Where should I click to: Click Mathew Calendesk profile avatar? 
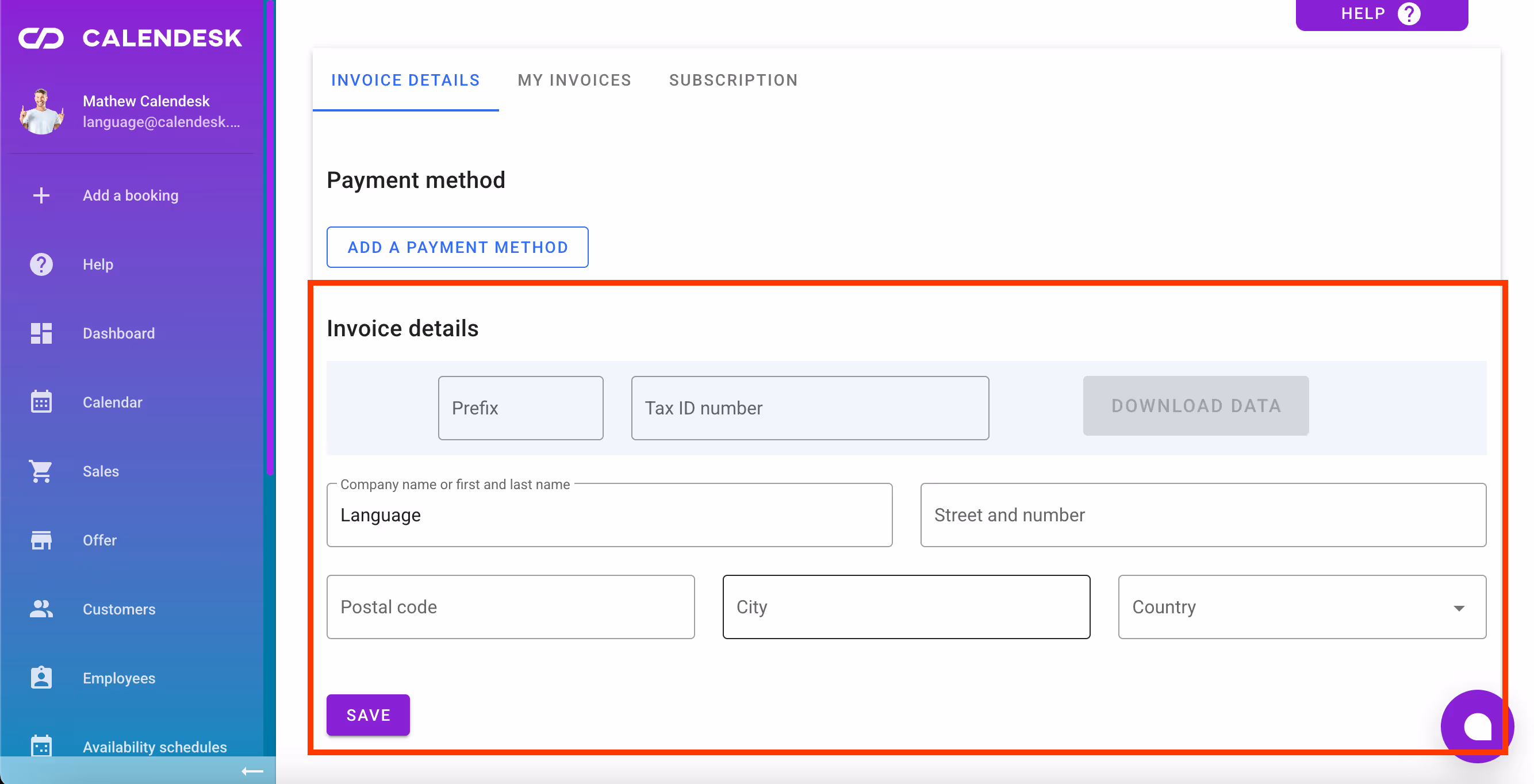pos(41,112)
